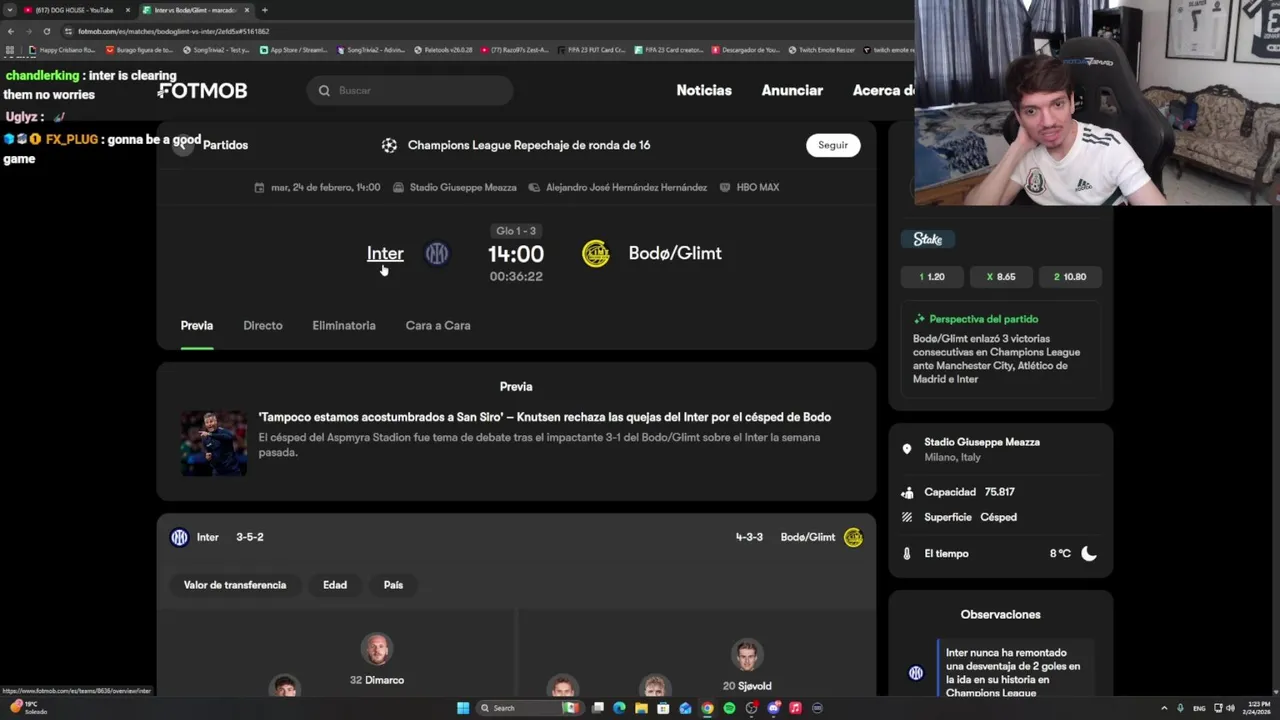Click the home win odds 1.20

pyautogui.click(x=932, y=277)
